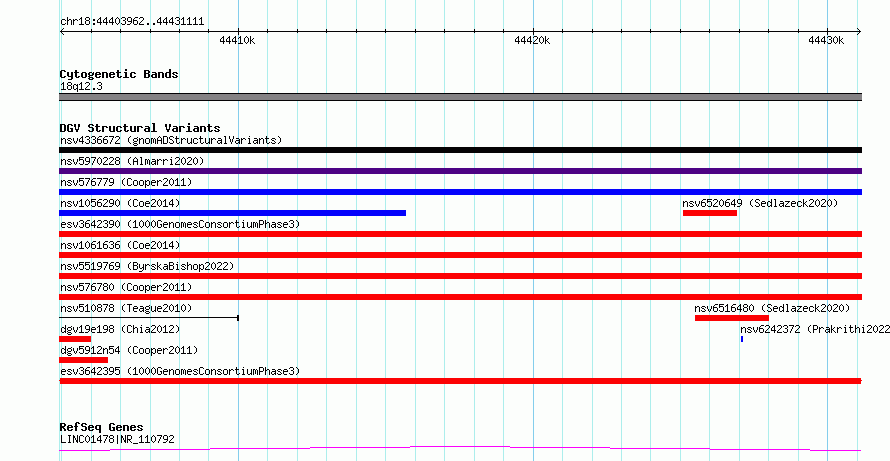This screenshot has height=461, width=890.
Task: Click the 44420k ruler label
Action: click(x=532, y=40)
